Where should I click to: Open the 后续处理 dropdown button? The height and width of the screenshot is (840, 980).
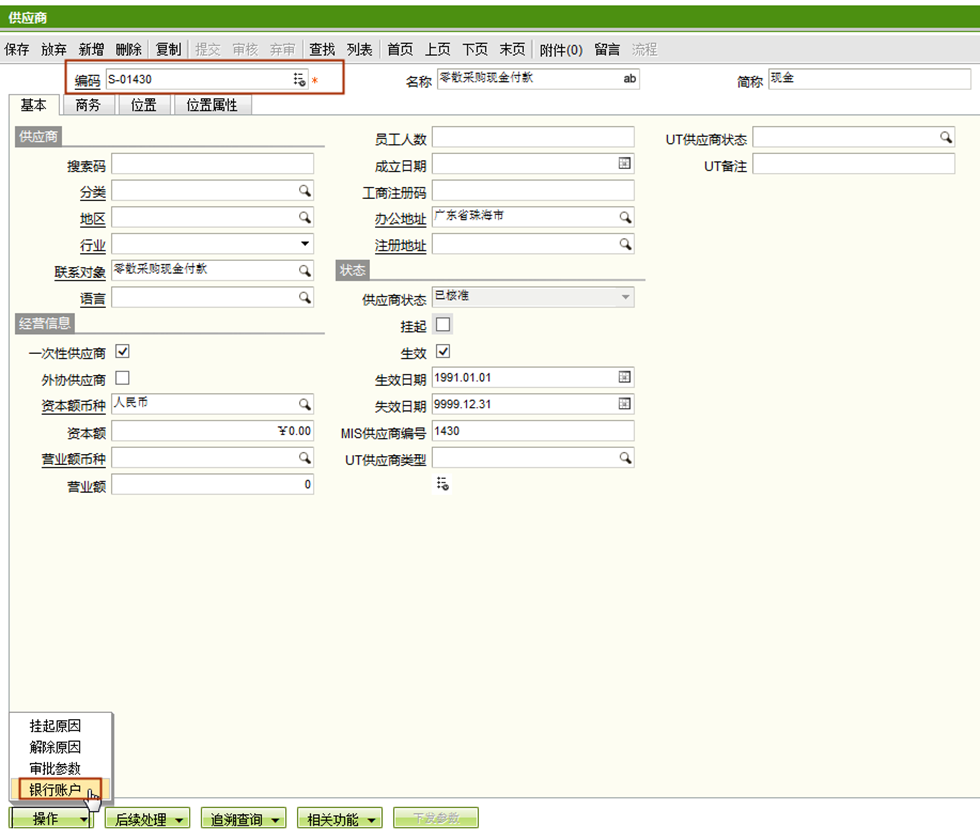click(149, 819)
